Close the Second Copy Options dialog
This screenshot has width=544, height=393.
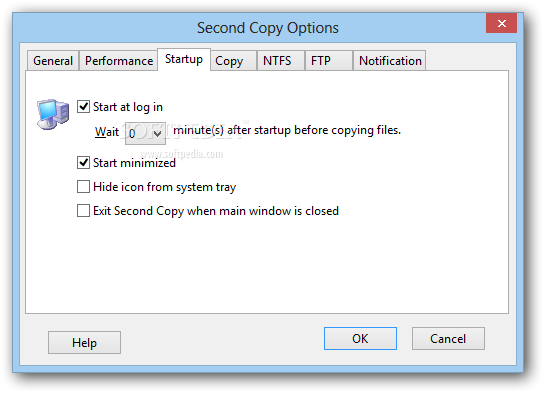click(x=501, y=23)
